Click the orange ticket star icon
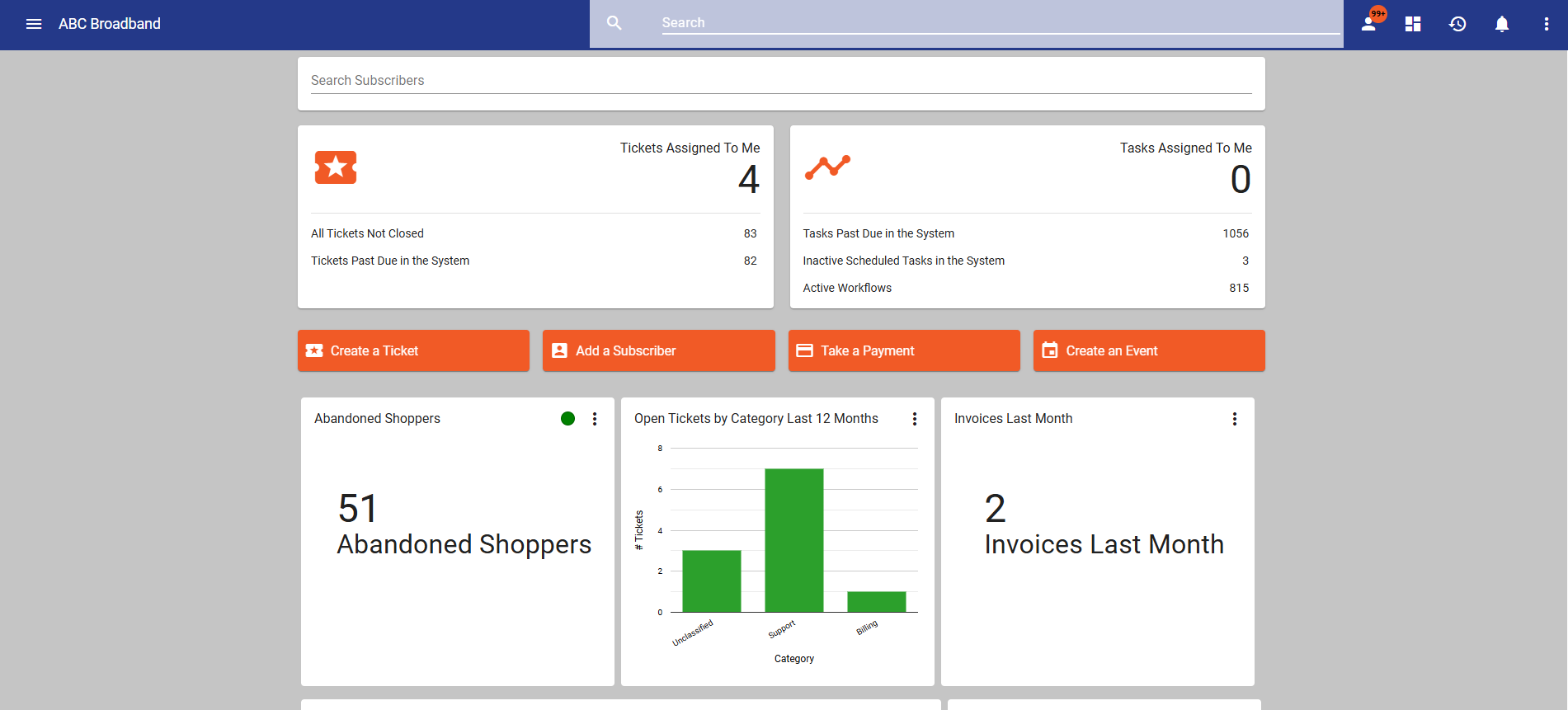Screen dimensions: 1568x710 click(x=336, y=167)
